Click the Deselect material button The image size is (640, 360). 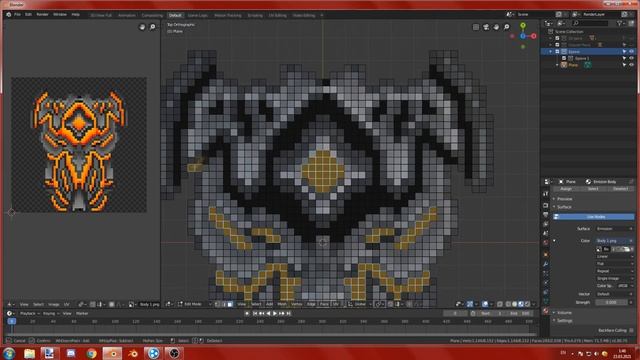point(620,189)
